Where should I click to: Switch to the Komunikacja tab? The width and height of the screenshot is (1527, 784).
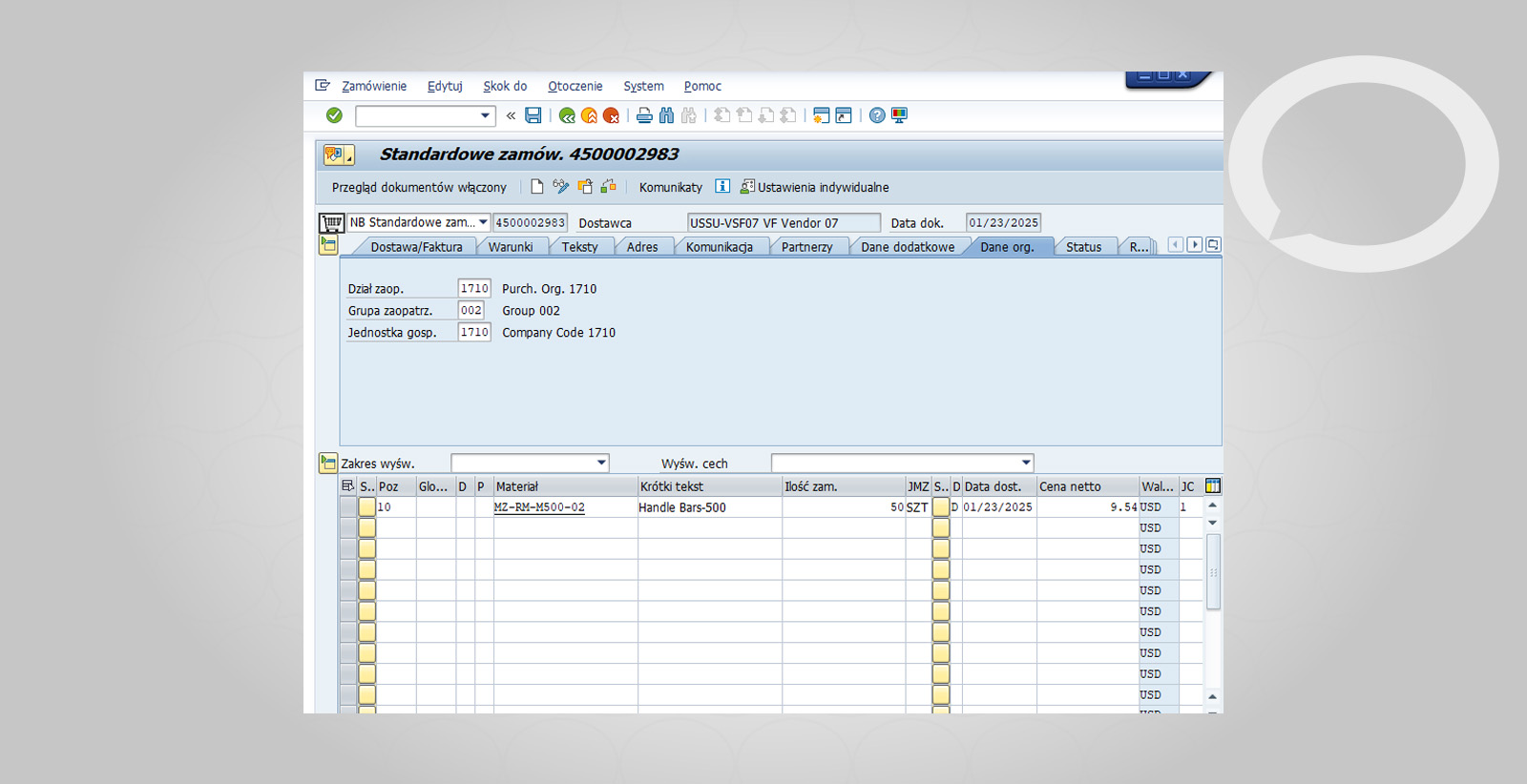coord(720,247)
